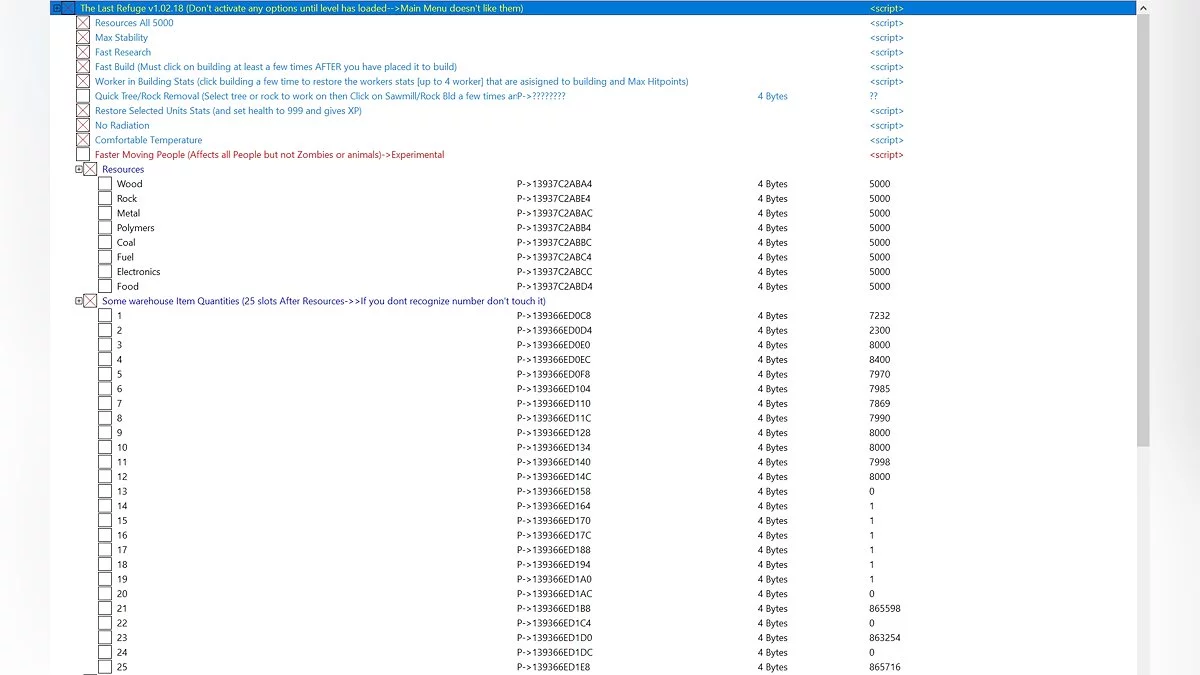Viewport: 1200px width, 675px height.
Task: Click the script value of Max Stability
Action: (x=887, y=38)
